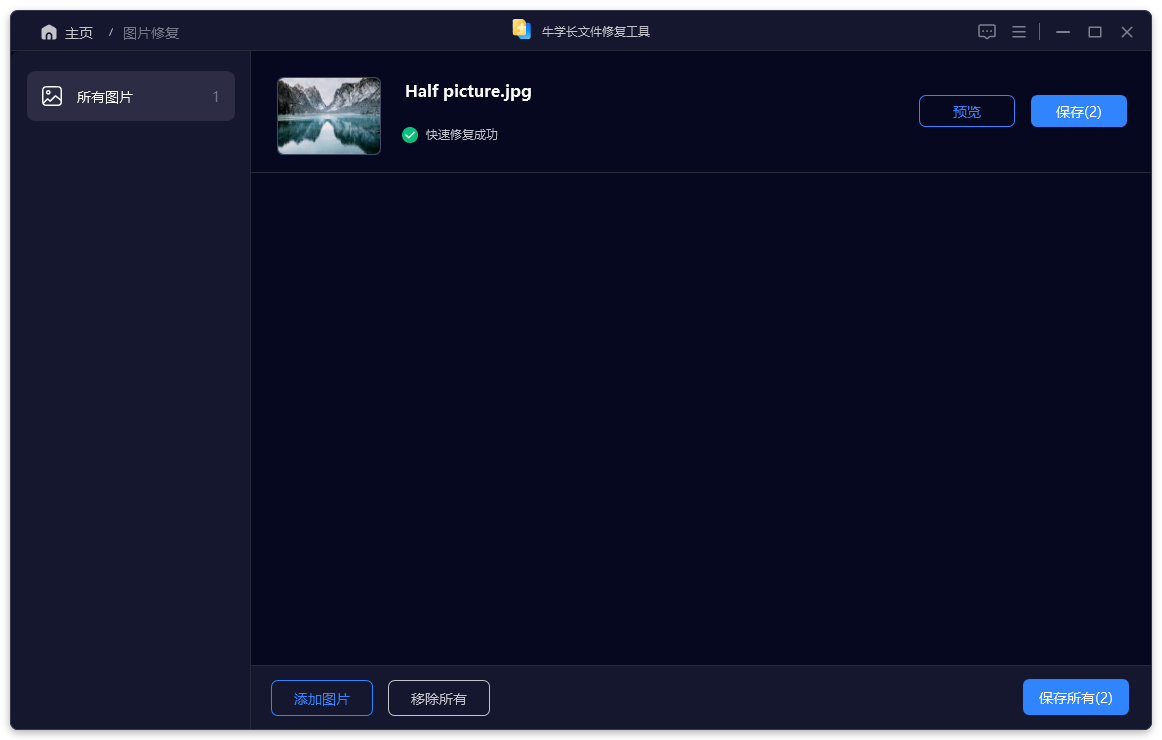Image resolution: width=1162 pixels, height=740 pixels.
Task: Click 保存所有(2) in the bottom bar
Action: [1075, 697]
